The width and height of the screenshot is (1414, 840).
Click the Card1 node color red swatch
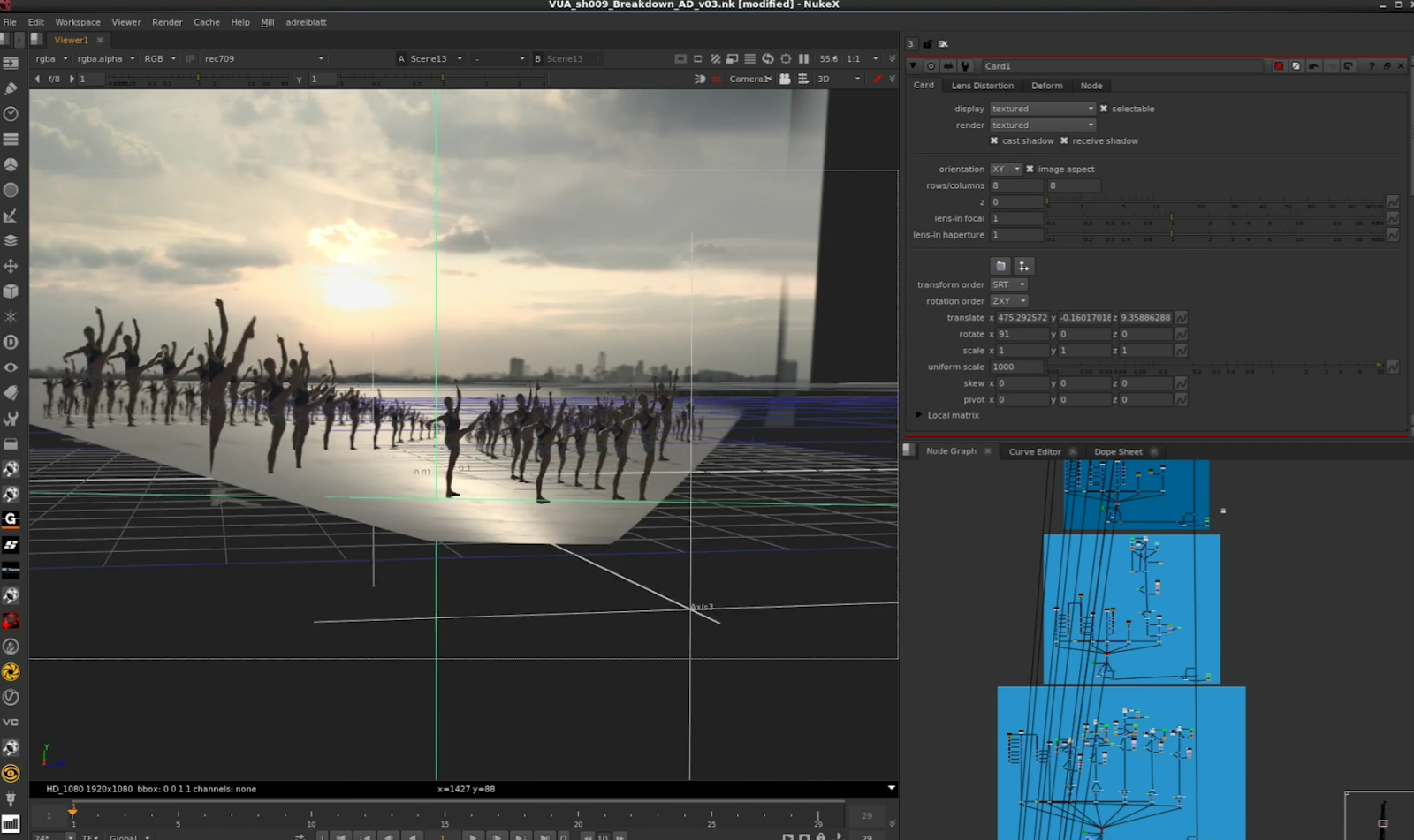coord(1278,66)
